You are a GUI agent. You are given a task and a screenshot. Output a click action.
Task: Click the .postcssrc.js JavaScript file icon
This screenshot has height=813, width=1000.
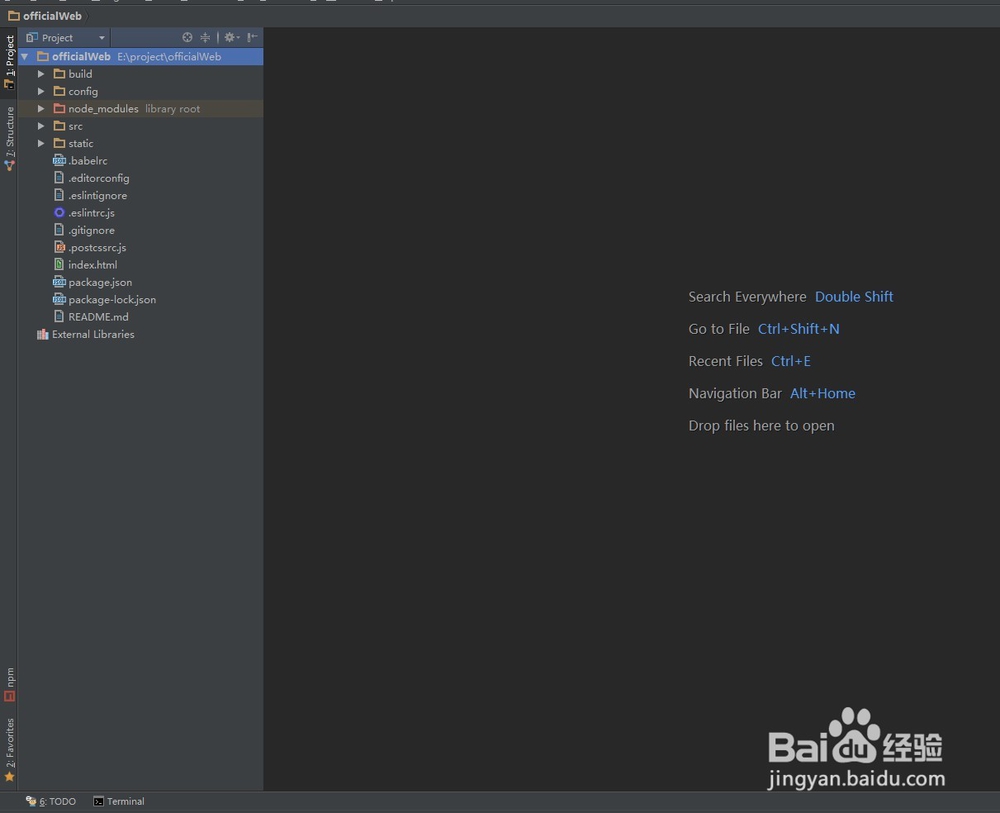point(59,247)
